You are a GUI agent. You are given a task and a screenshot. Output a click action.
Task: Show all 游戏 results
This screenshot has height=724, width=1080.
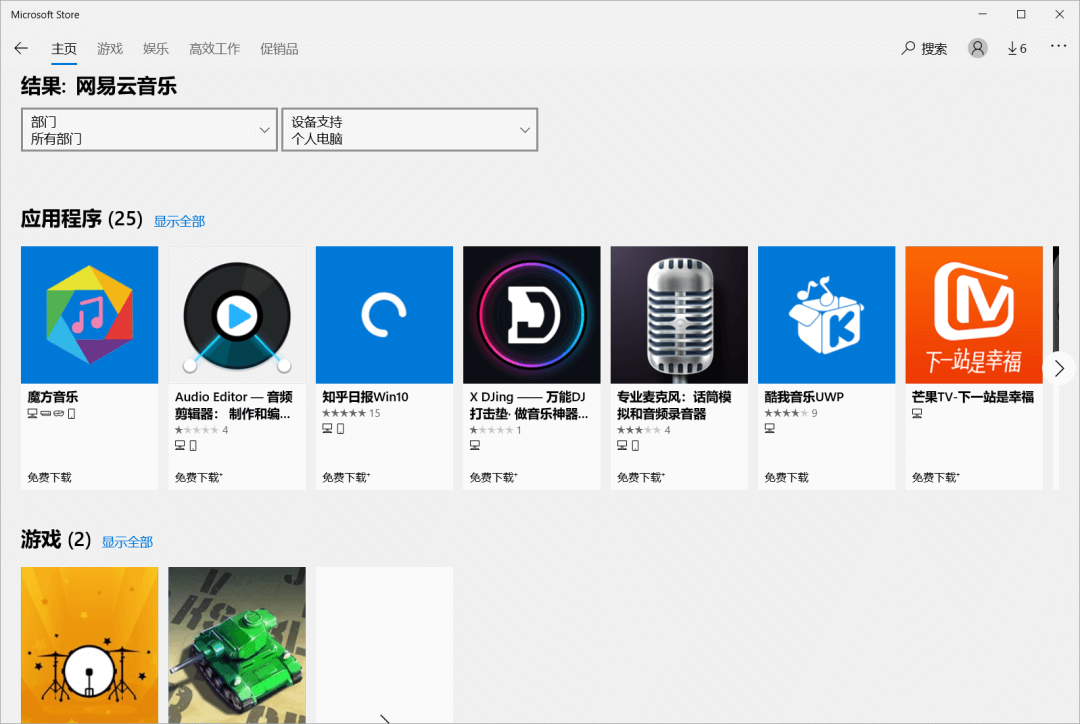point(127,542)
